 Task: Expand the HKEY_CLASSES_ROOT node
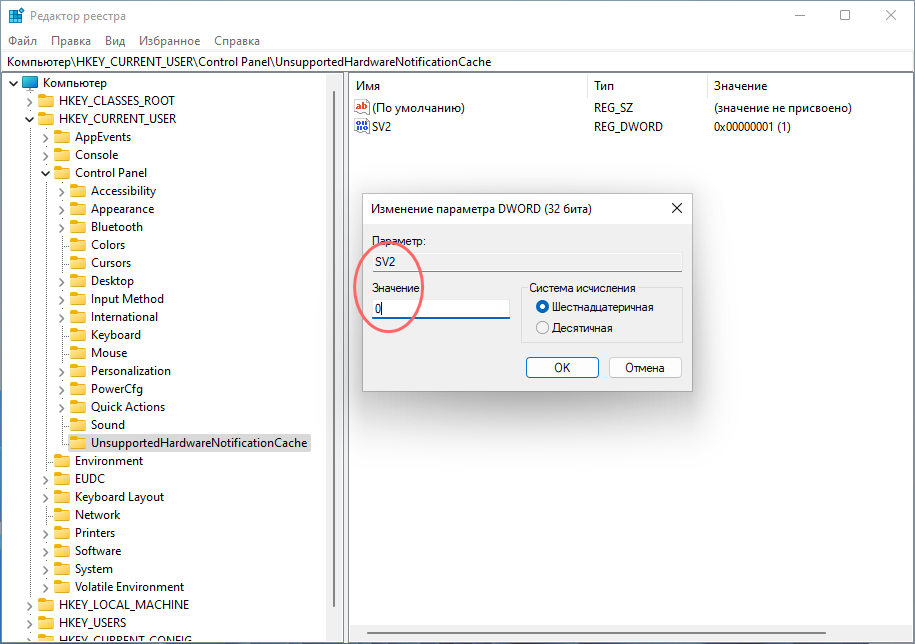tap(29, 102)
